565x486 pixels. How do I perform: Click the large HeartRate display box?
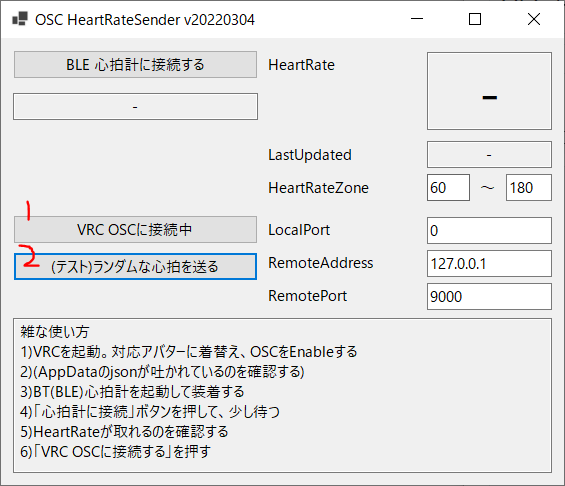pyautogui.click(x=489, y=91)
